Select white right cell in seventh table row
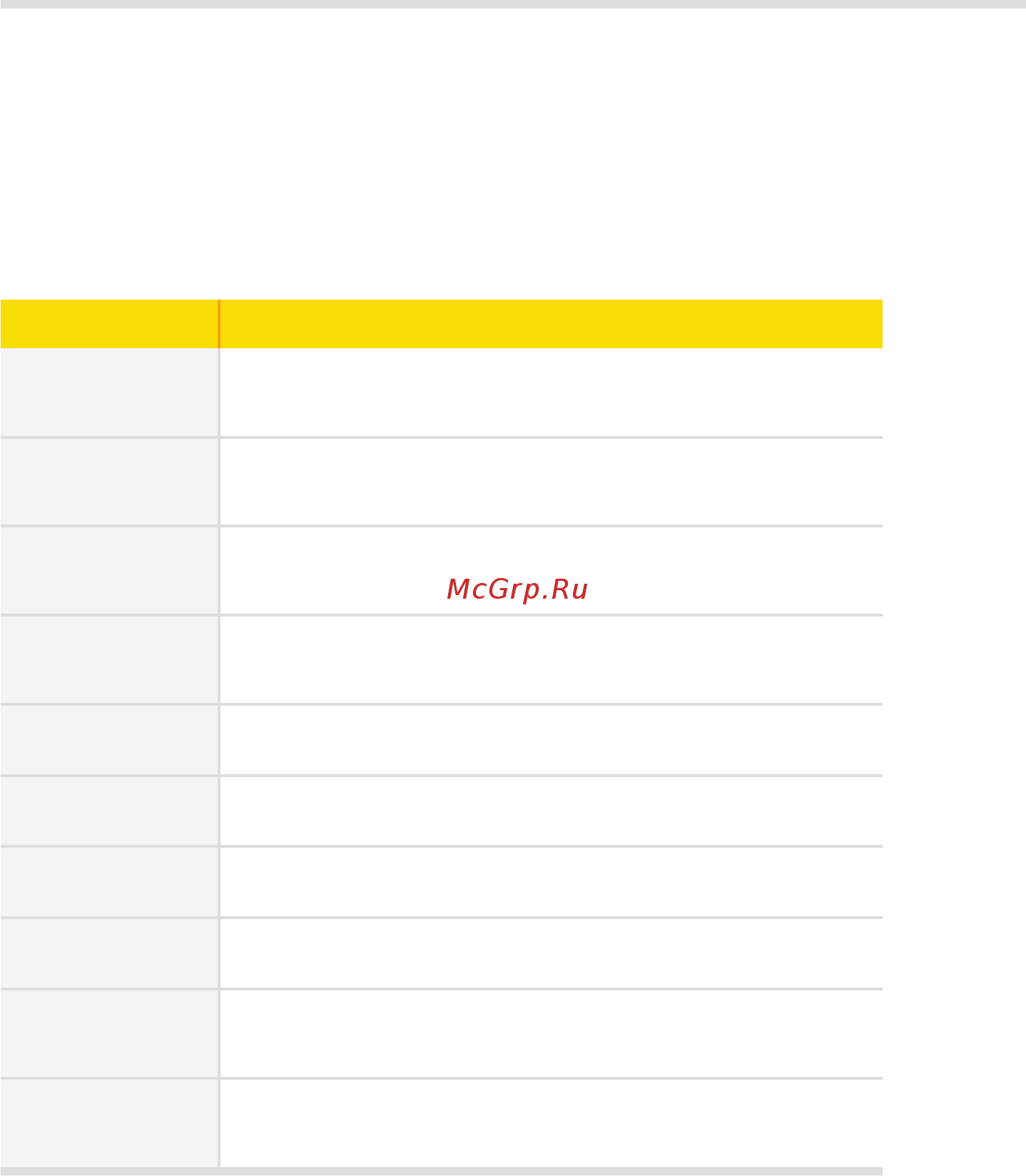1026x1176 pixels. pyautogui.click(x=552, y=882)
